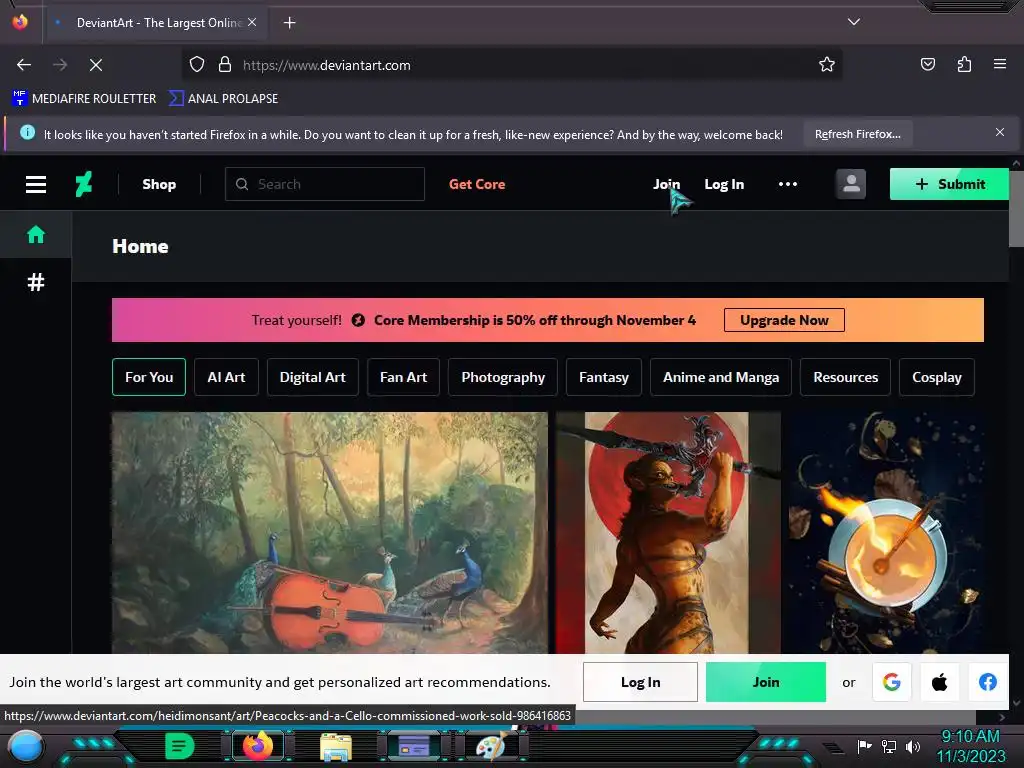Open hashtag topics icon in sidebar
Image resolution: width=1024 pixels, height=768 pixels.
36,282
